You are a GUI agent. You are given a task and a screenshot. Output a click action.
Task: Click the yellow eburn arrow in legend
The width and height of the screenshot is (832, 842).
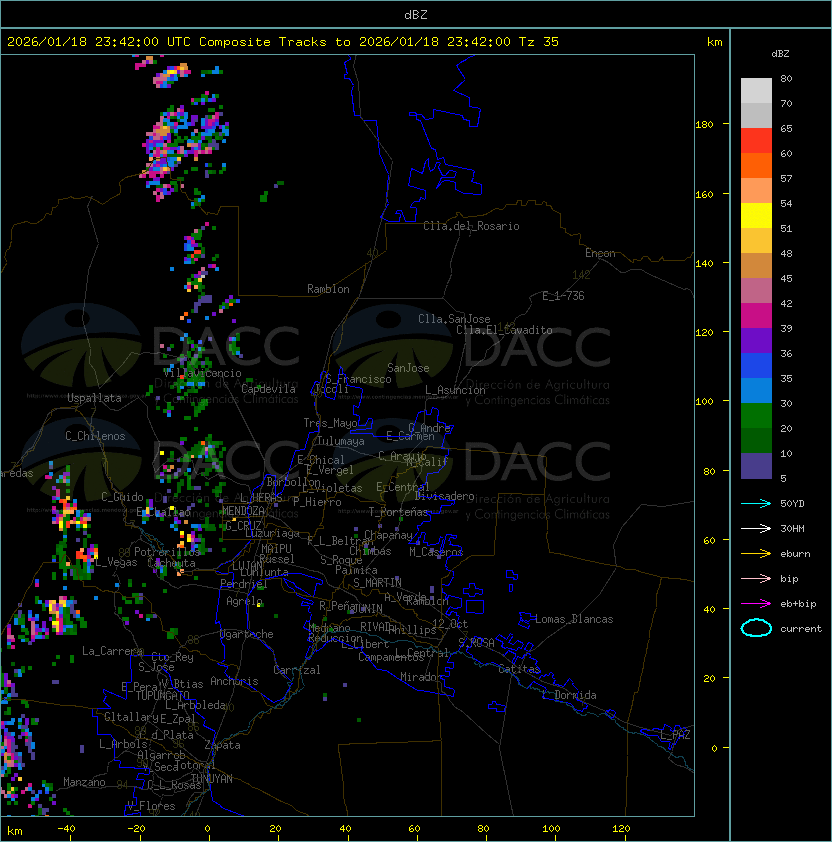756,554
